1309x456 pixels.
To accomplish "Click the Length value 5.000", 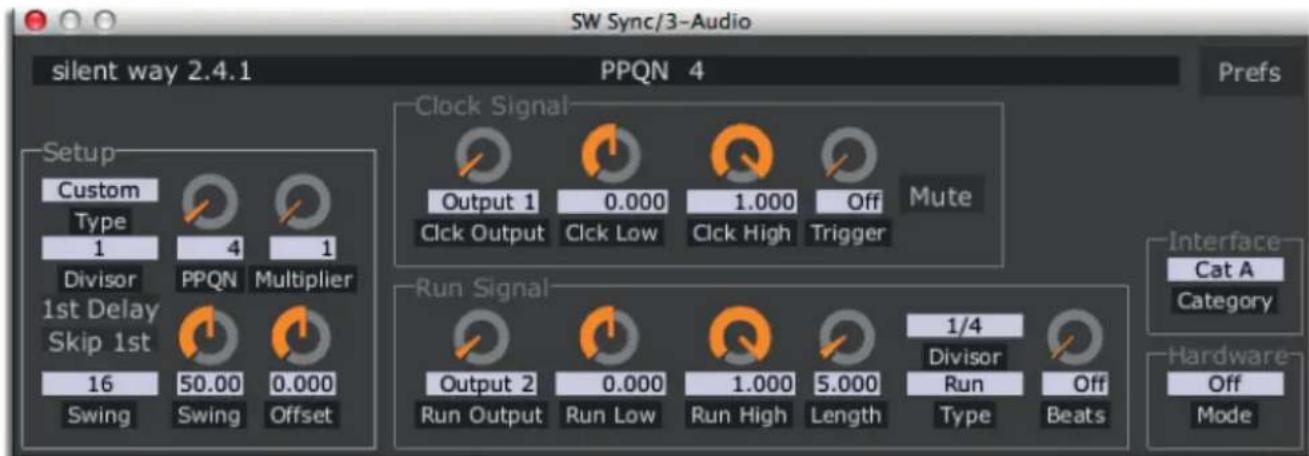I will pyautogui.click(x=848, y=384).
